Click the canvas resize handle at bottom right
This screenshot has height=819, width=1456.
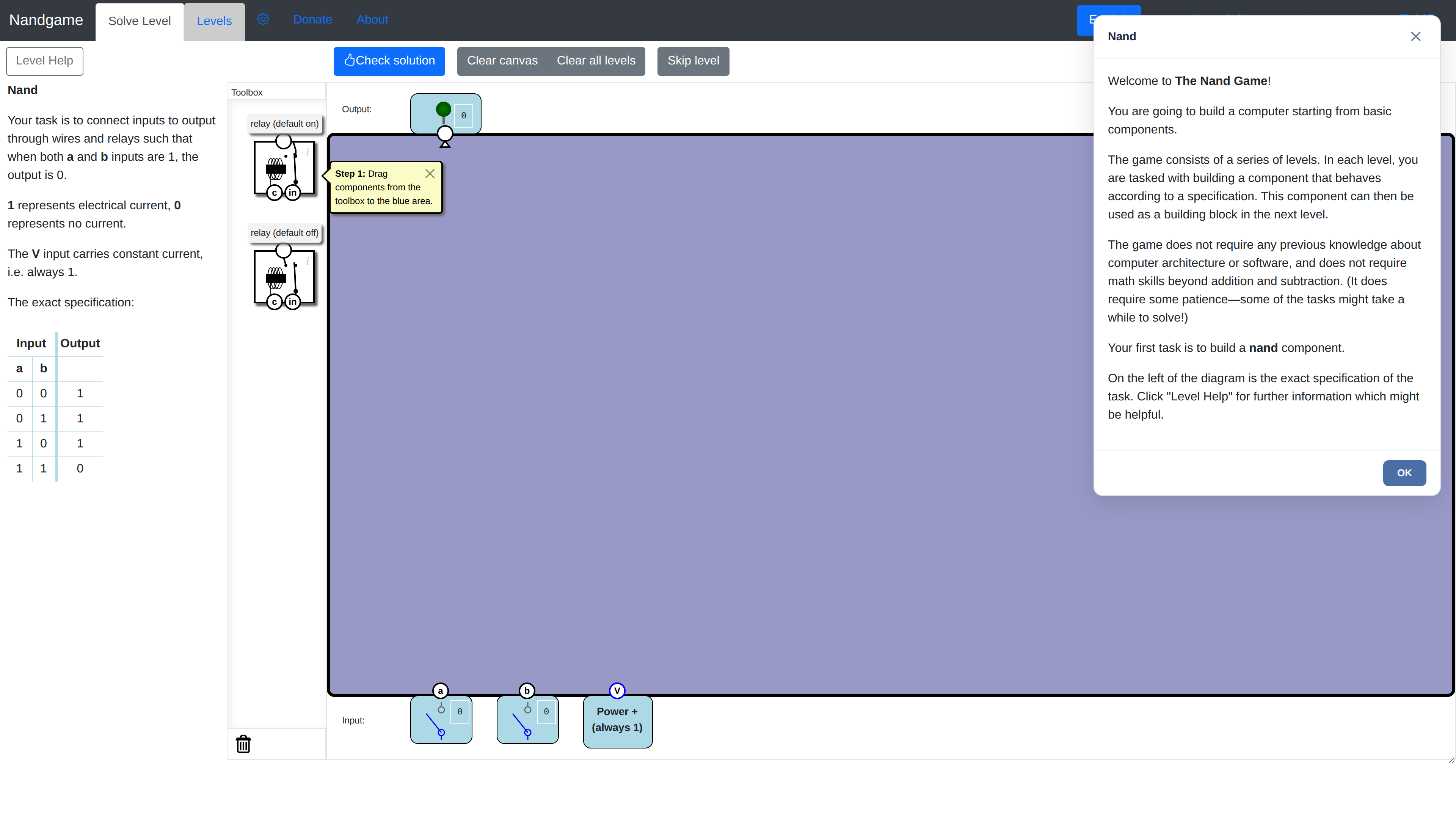tap(1451, 761)
